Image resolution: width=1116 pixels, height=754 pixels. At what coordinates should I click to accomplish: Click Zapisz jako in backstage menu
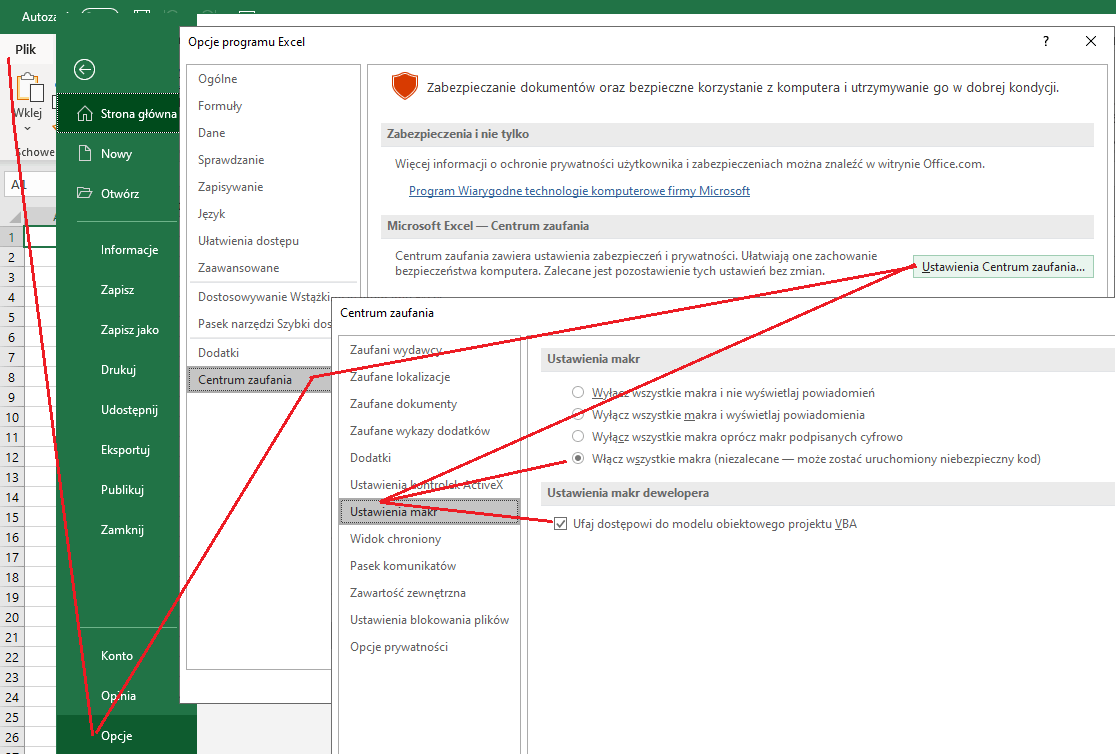(130, 330)
